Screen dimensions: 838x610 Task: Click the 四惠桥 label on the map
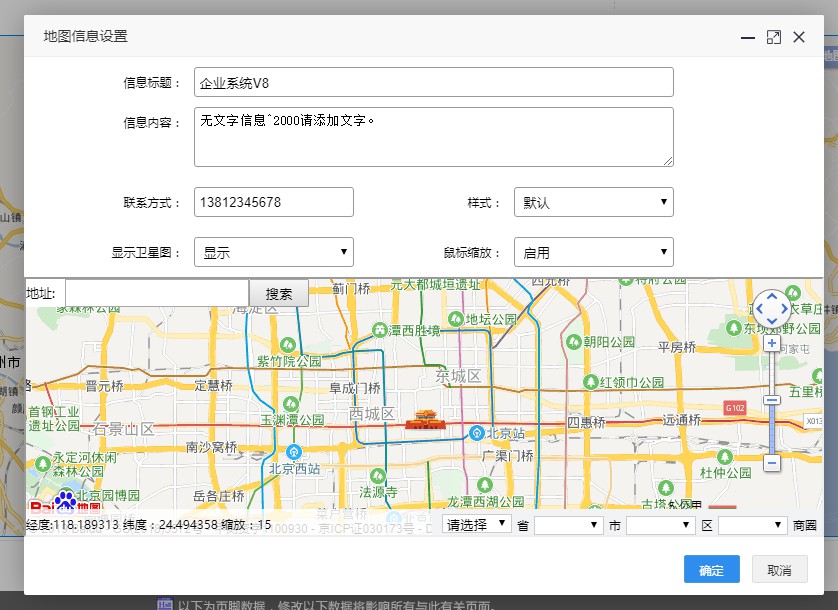[586, 422]
